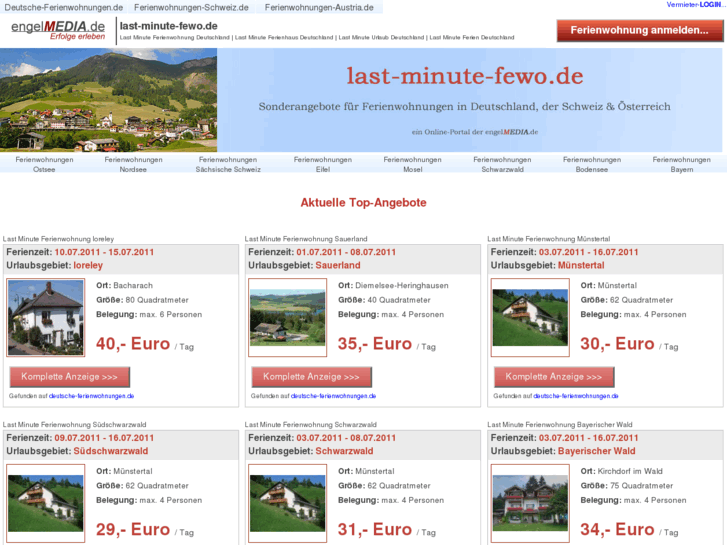Go to Ferienwohnungen Eifel
This screenshot has height=545, width=727.
coord(323,164)
